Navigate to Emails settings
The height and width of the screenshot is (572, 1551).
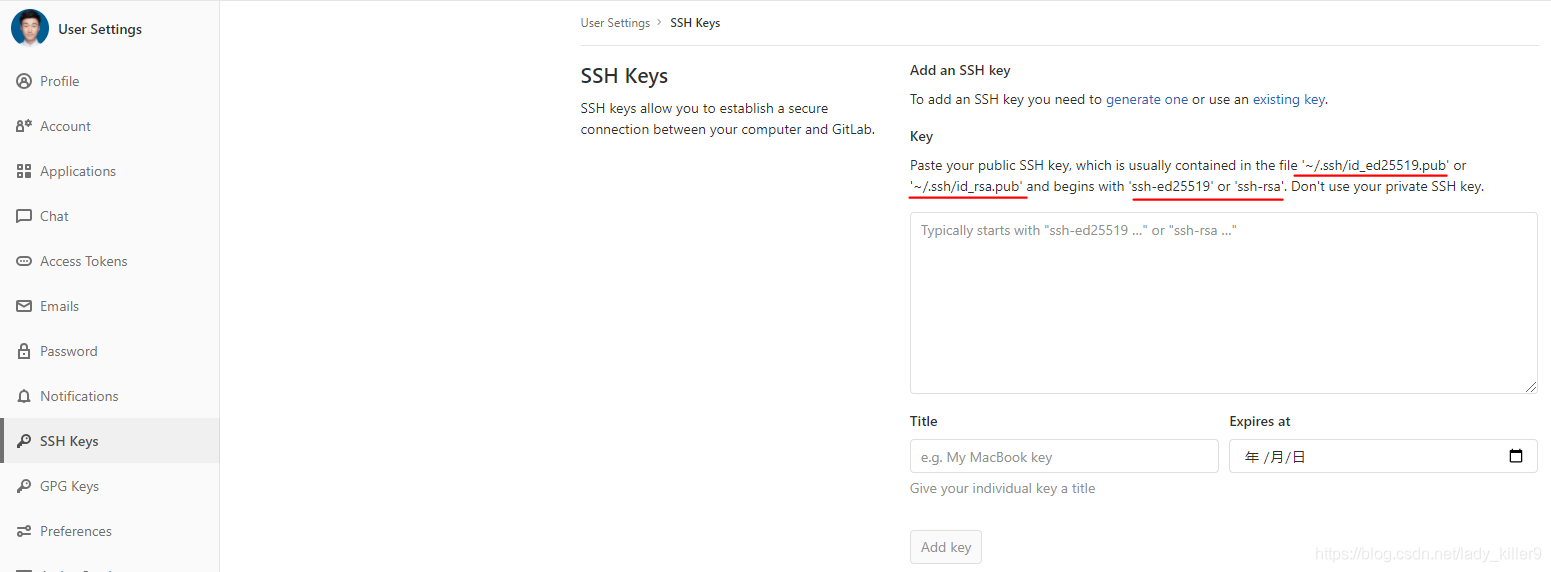tap(110, 306)
